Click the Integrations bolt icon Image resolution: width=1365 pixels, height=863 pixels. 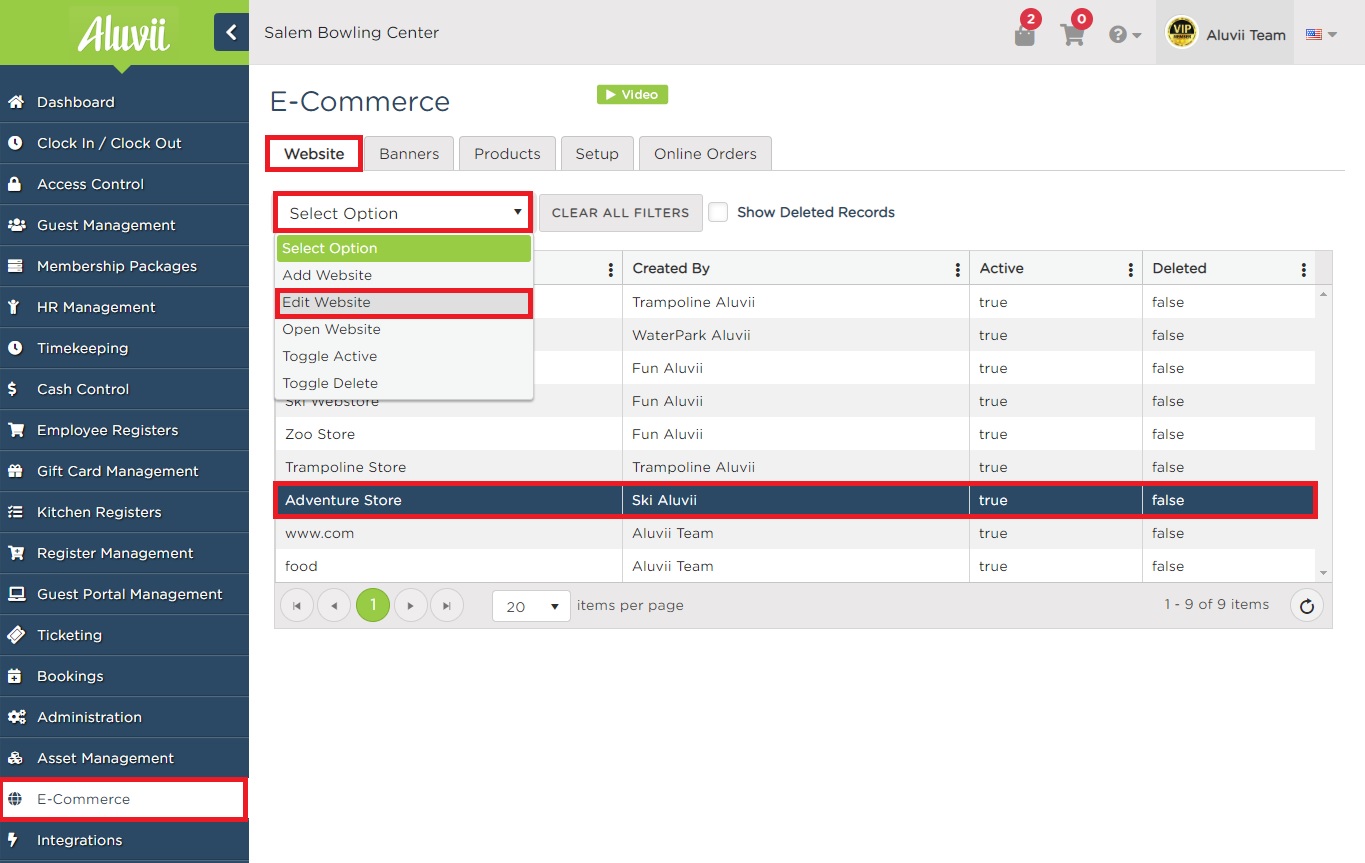coord(13,840)
